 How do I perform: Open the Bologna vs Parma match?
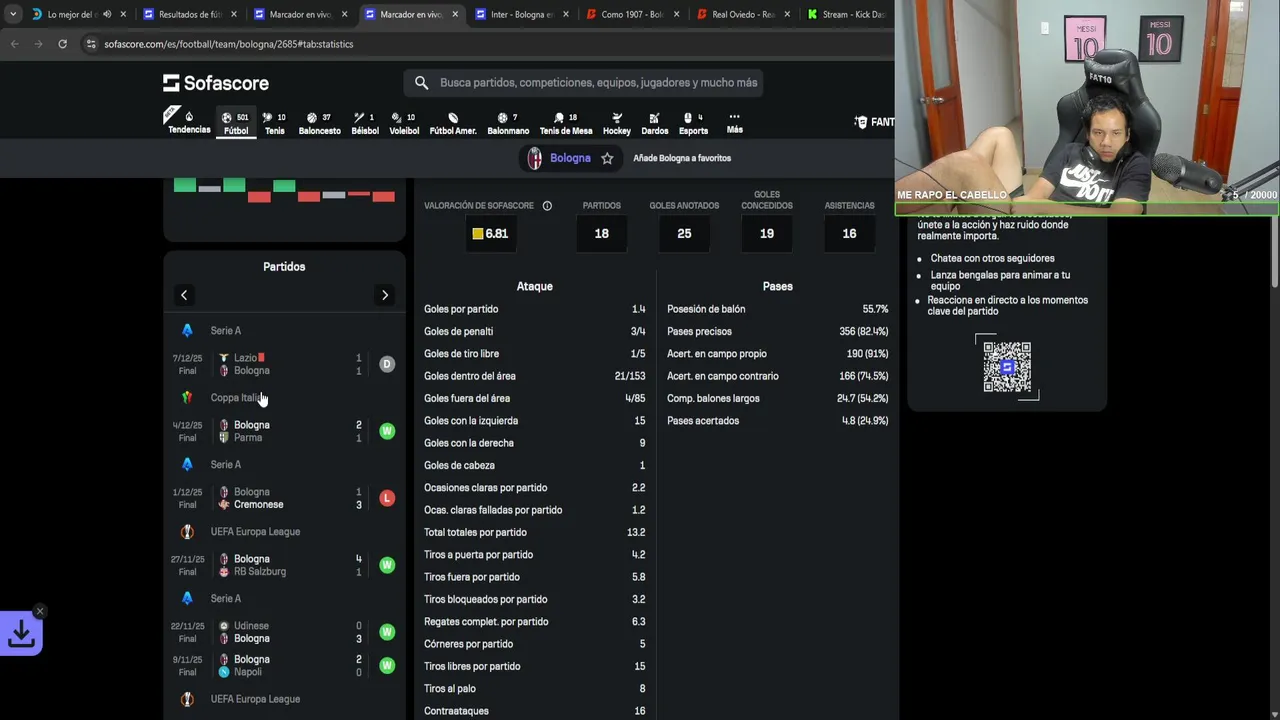[284, 431]
